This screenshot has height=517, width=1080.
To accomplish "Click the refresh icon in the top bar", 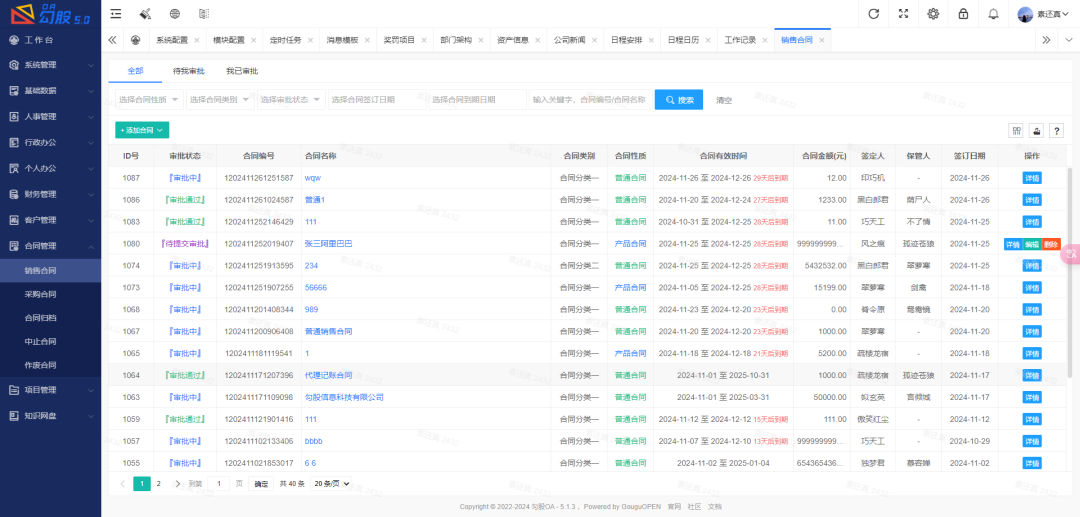I will pos(874,14).
